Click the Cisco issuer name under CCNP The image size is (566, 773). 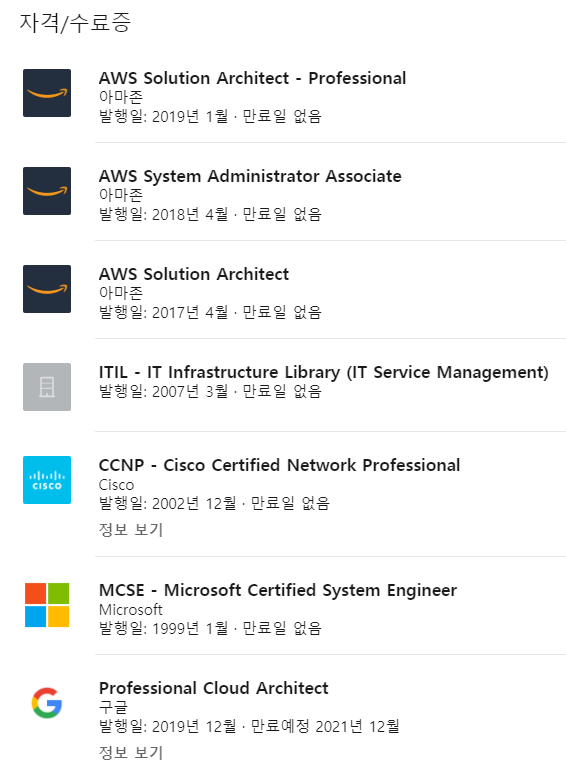click(116, 485)
